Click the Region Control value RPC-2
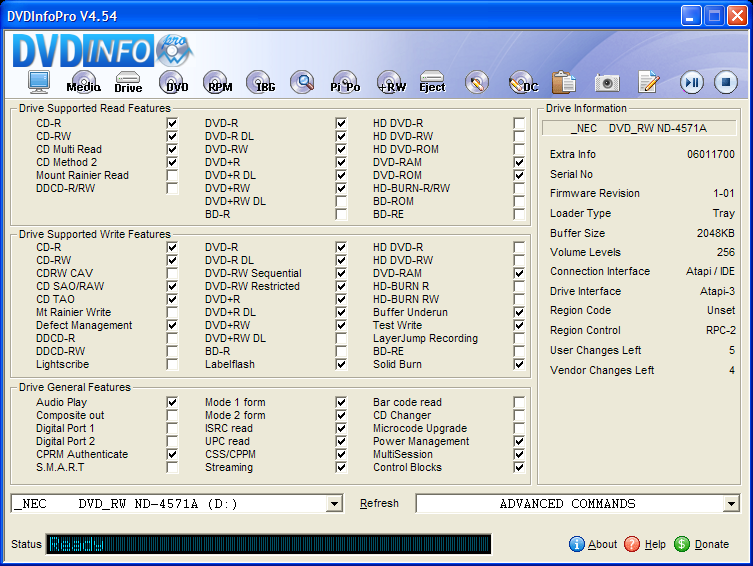Viewport: 753px width, 566px height. click(720, 330)
